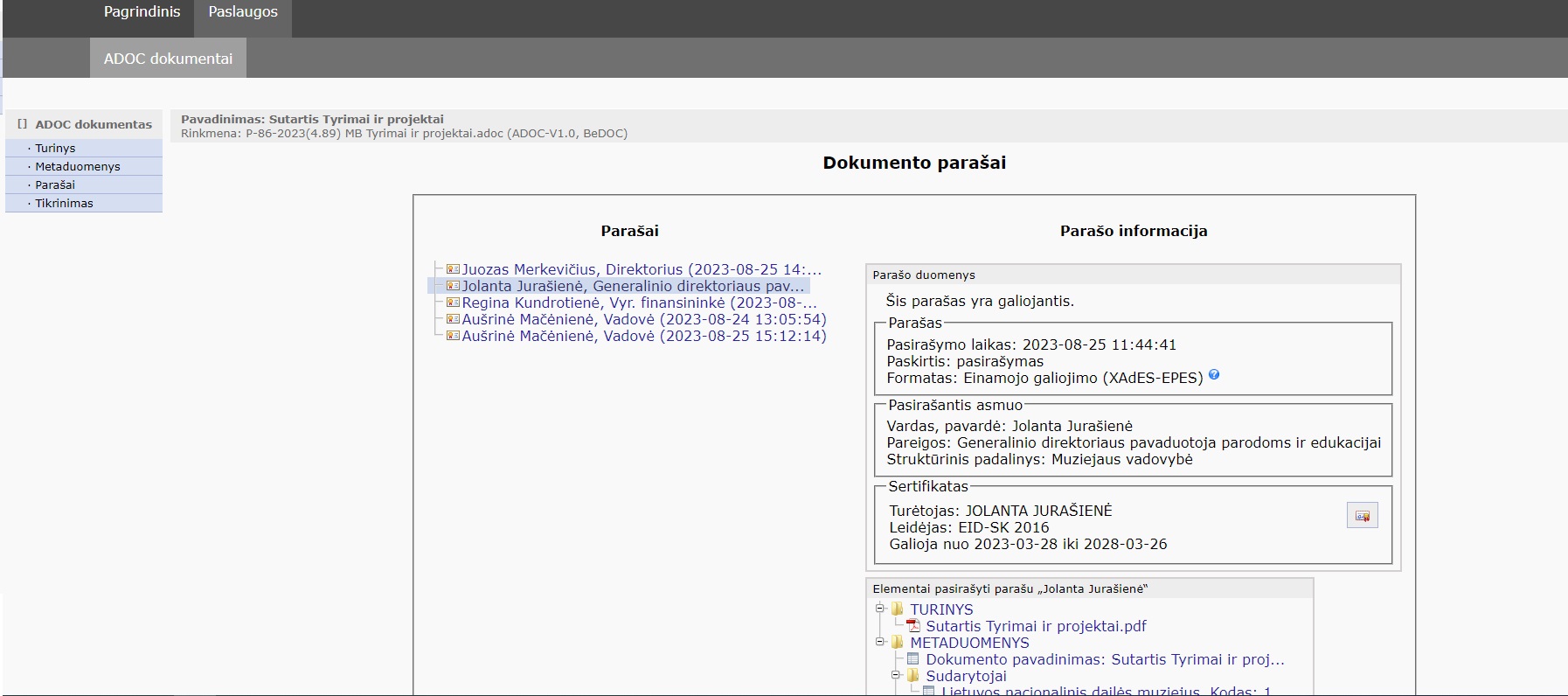The image size is (1568, 696).
Task: Collapse the TURINYS tree node
Action: 880,609
